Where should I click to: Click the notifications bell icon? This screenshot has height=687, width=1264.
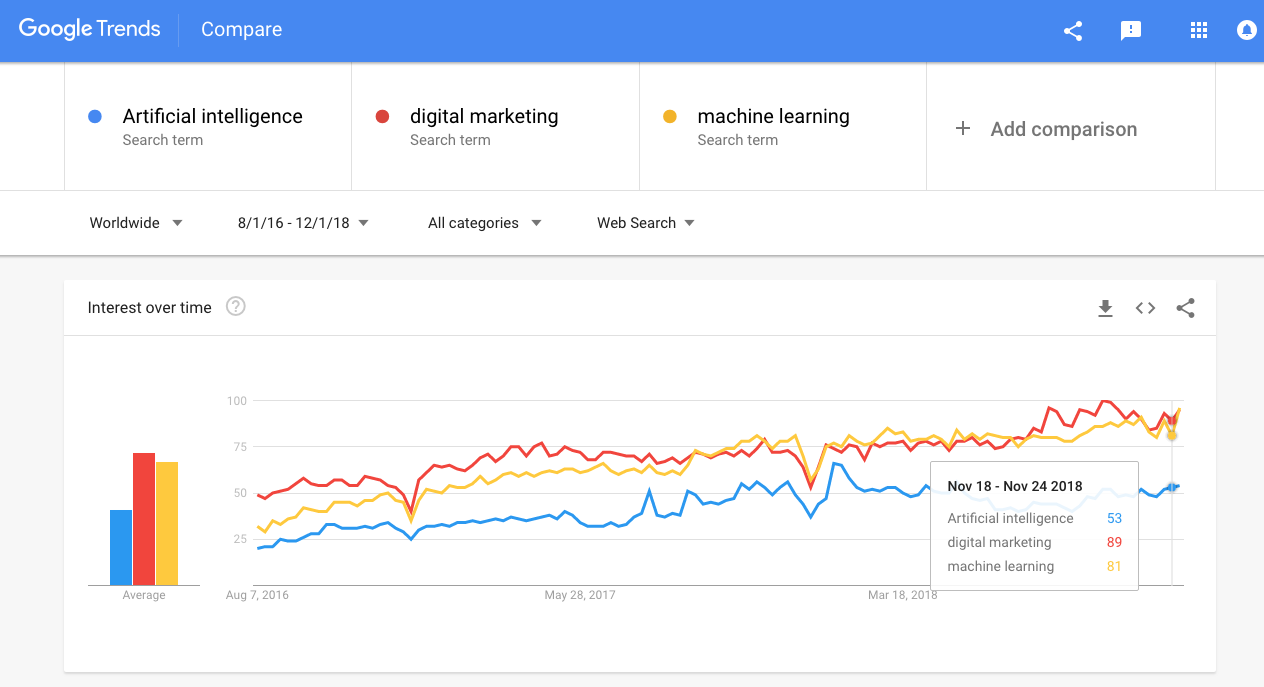(x=1246, y=30)
